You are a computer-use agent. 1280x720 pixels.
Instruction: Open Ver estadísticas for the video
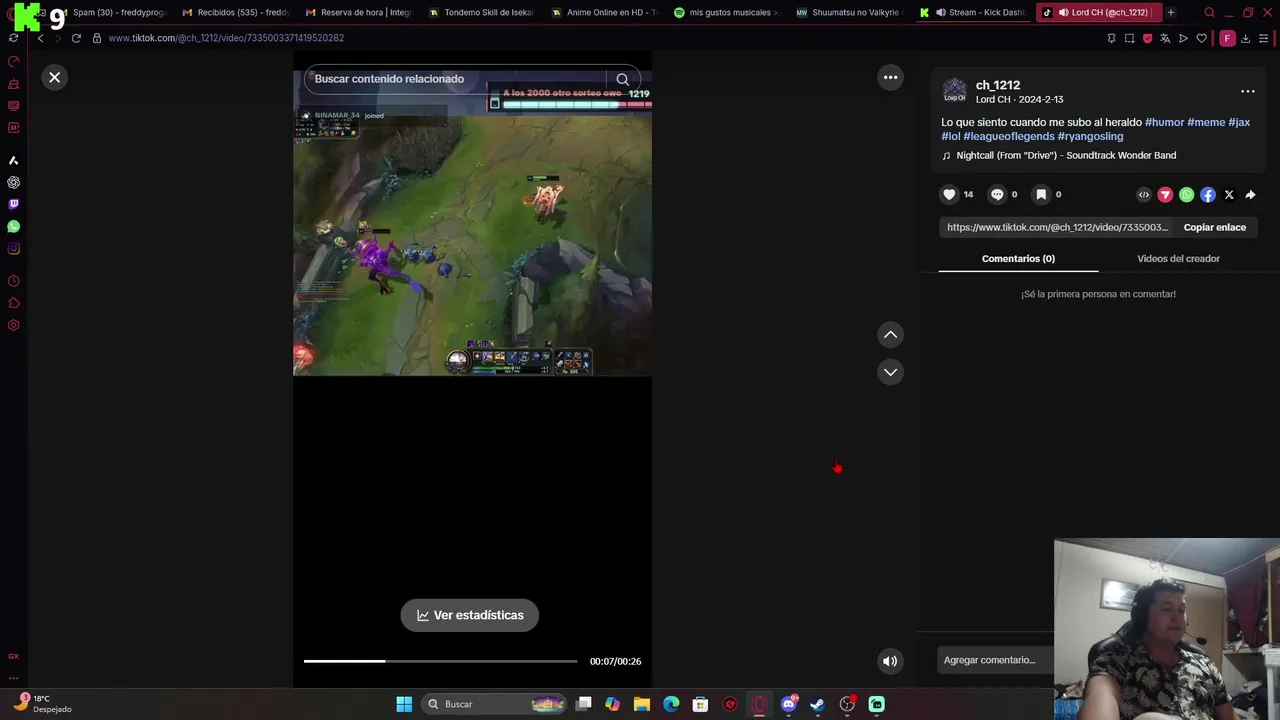pos(470,615)
